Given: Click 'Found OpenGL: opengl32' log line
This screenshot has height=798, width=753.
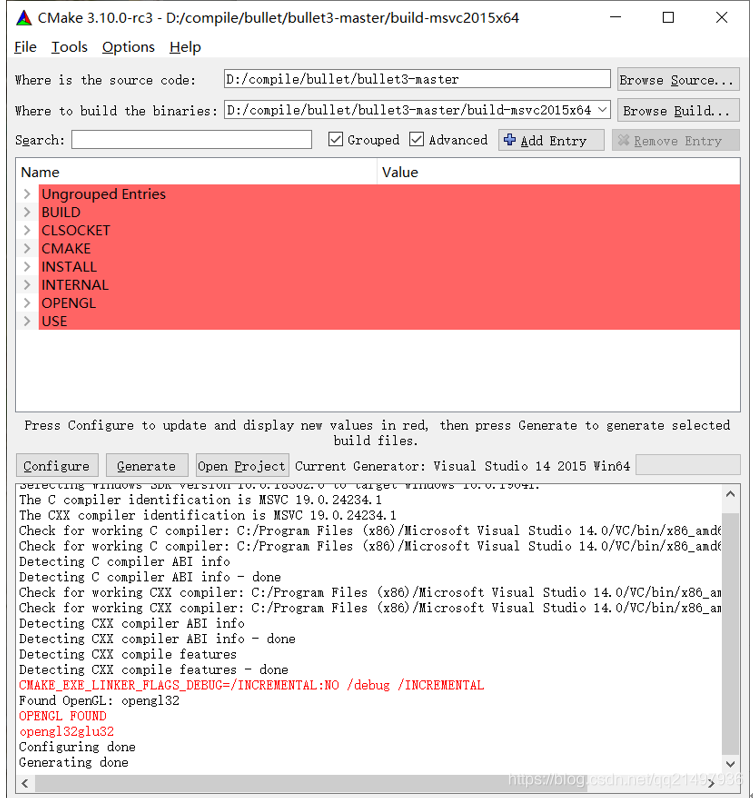Looking at the screenshot, I should (x=99, y=701).
